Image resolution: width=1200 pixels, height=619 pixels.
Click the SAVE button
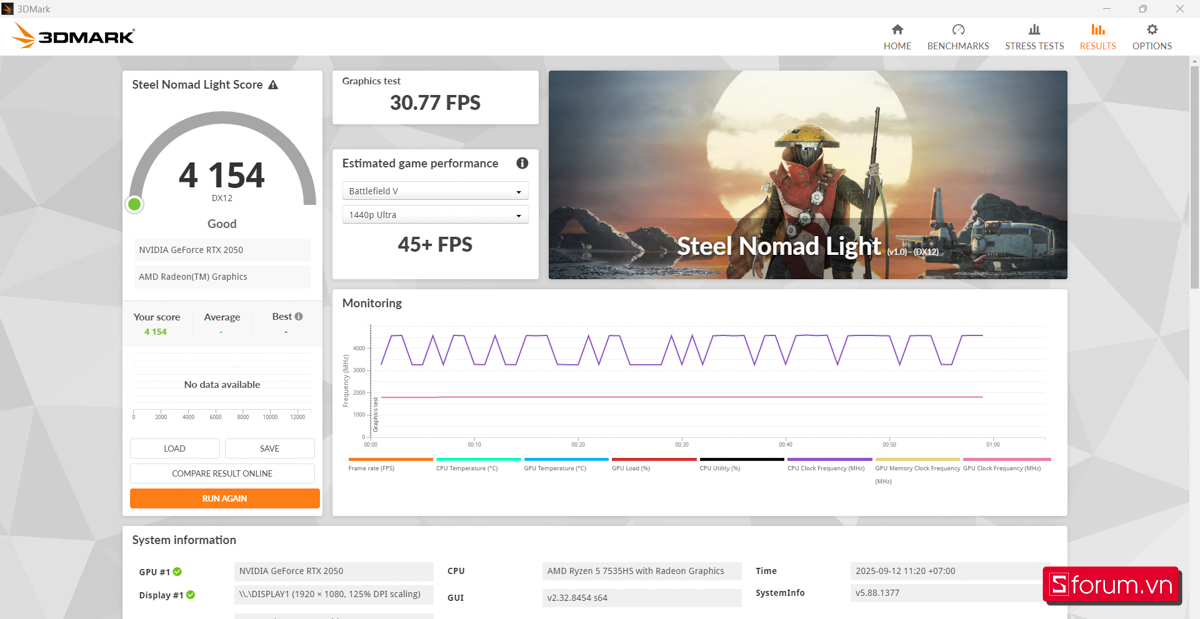pos(269,448)
